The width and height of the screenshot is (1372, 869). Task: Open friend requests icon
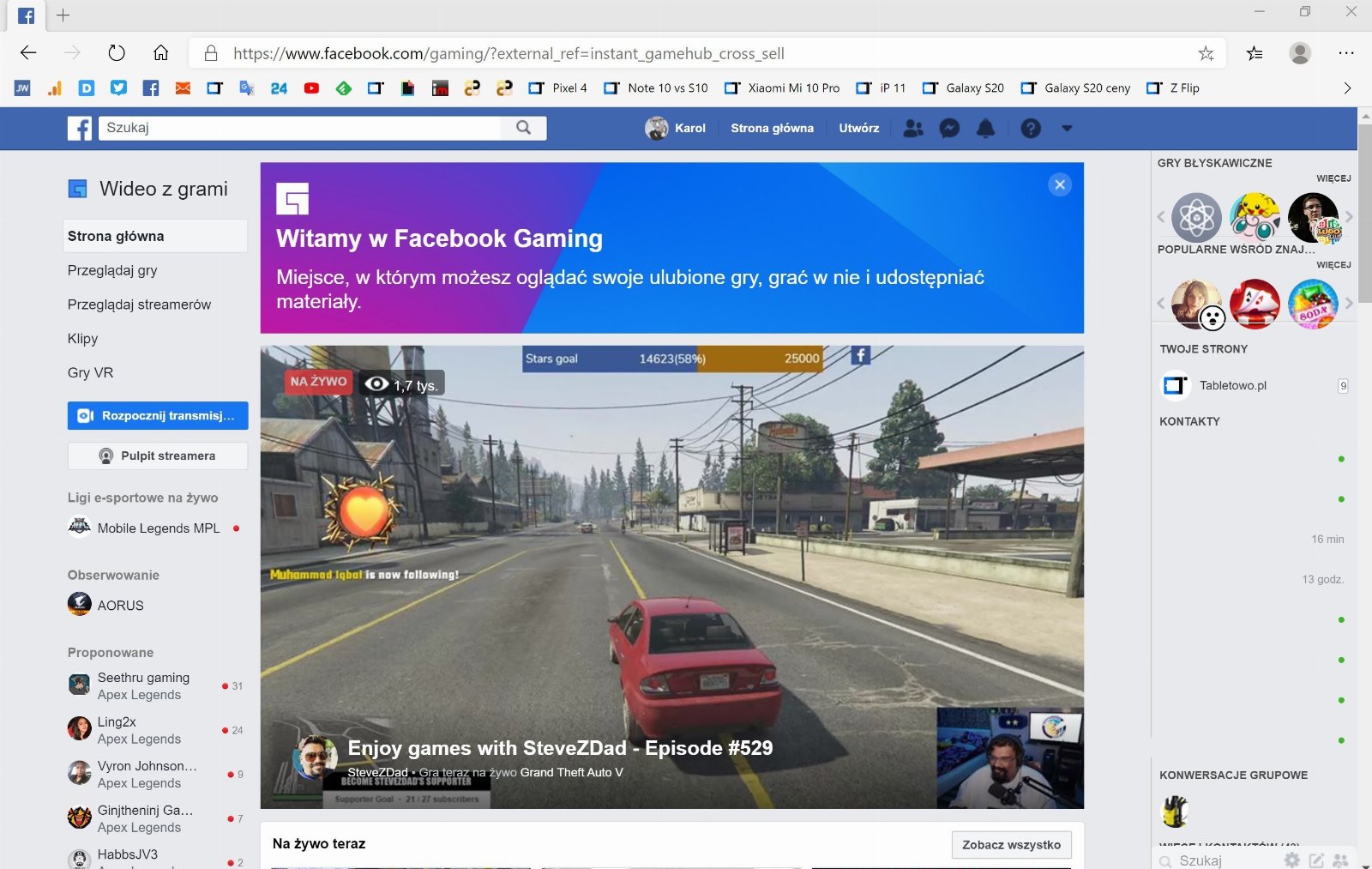point(914,129)
